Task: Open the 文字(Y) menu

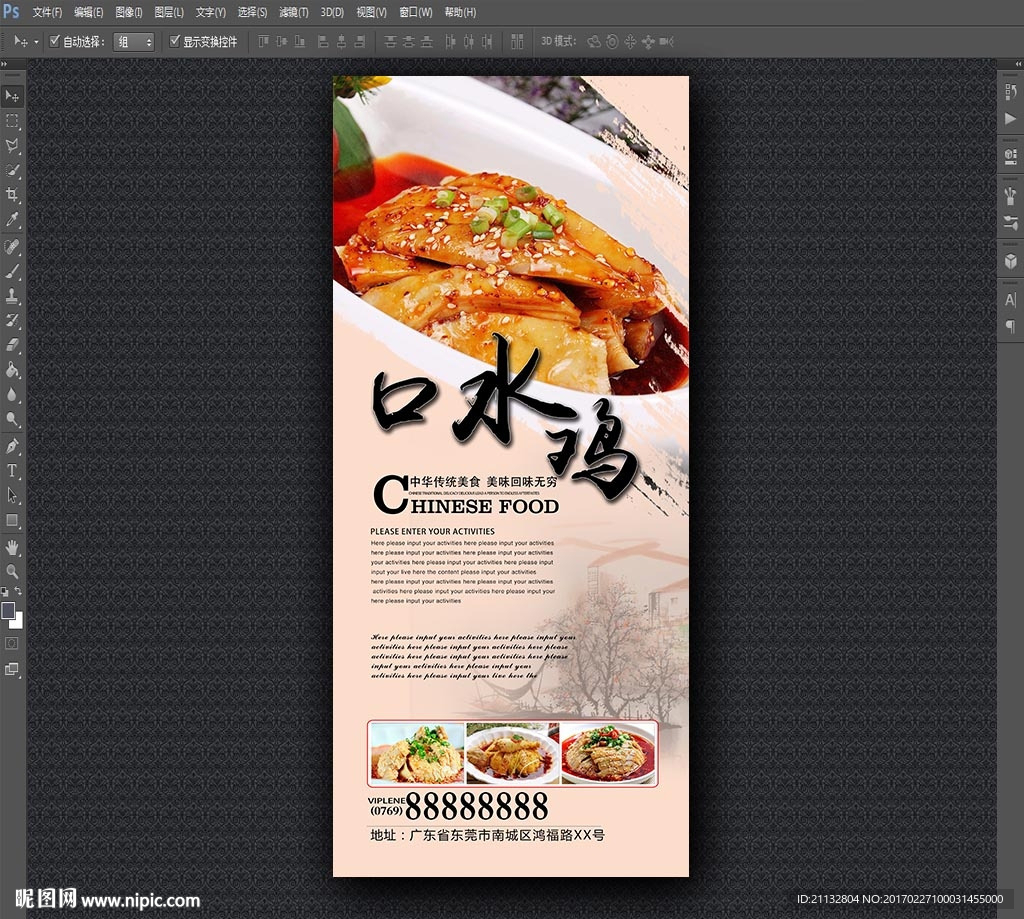Action: coord(210,12)
